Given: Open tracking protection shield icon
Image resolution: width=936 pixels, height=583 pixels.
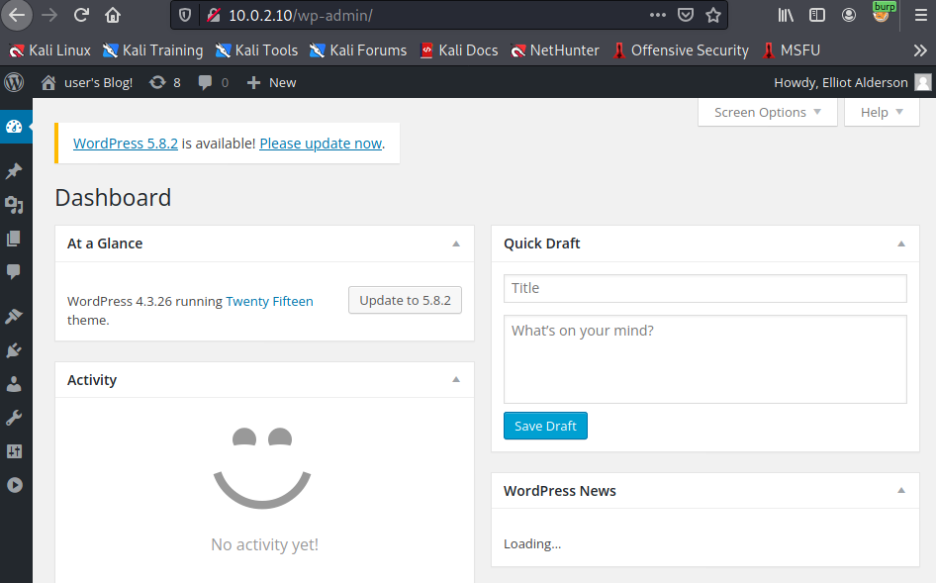Looking at the screenshot, I should pyautogui.click(x=185, y=15).
